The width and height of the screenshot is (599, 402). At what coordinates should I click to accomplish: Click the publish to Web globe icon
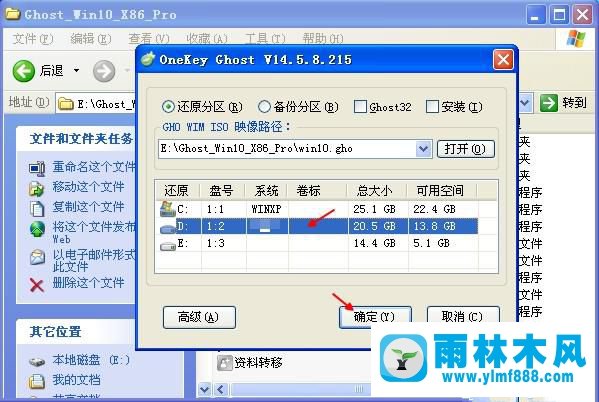coord(37,229)
